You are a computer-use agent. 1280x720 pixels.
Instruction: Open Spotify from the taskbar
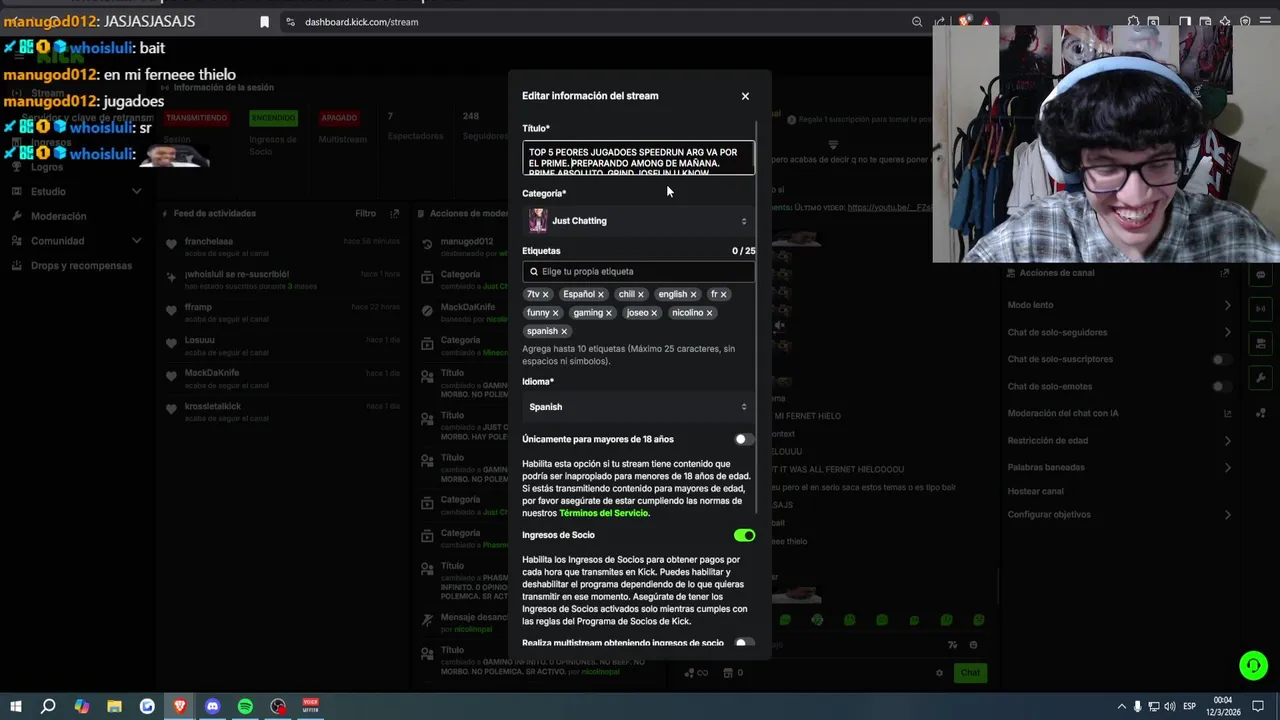[245, 706]
